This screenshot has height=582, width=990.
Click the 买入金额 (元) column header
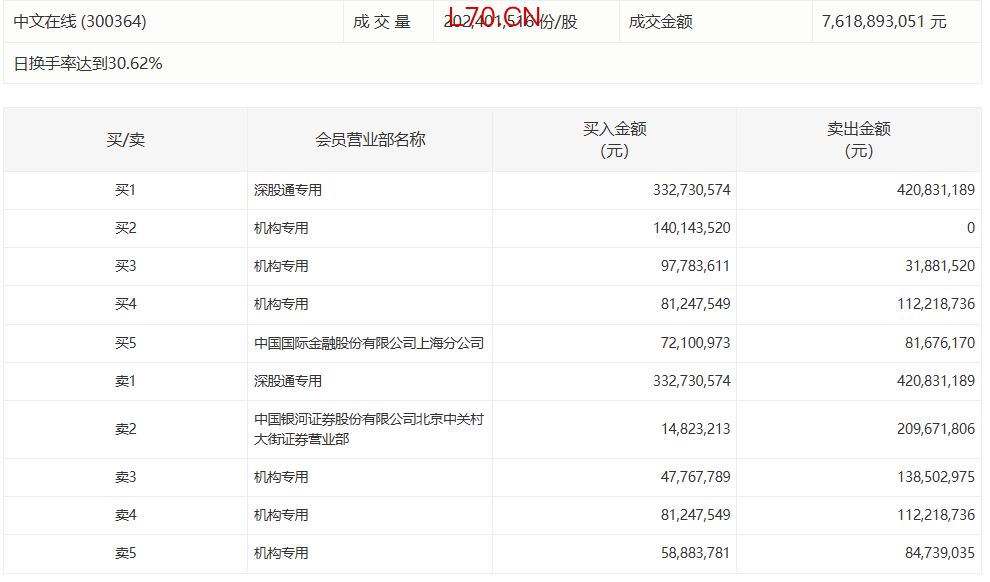pyautogui.click(x=614, y=140)
